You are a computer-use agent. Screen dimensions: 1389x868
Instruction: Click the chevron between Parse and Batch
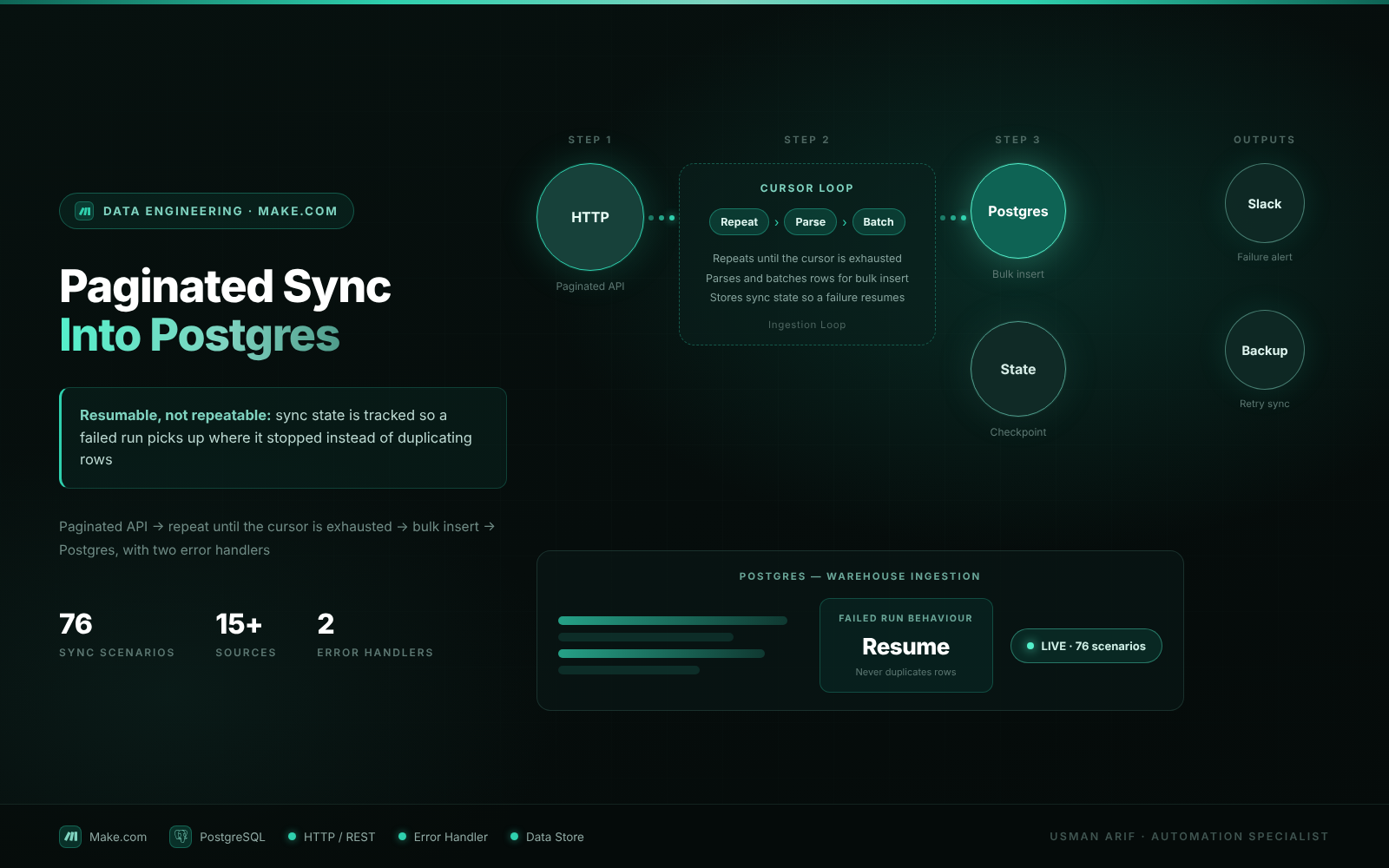(x=845, y=223)
